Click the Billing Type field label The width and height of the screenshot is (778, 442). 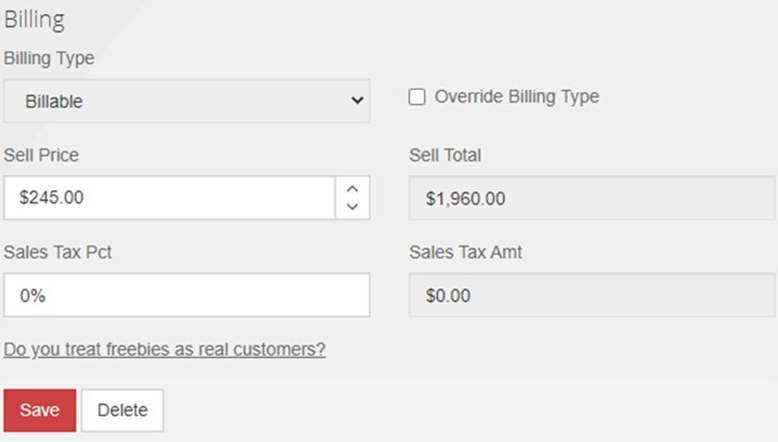[x=49, y=58]
